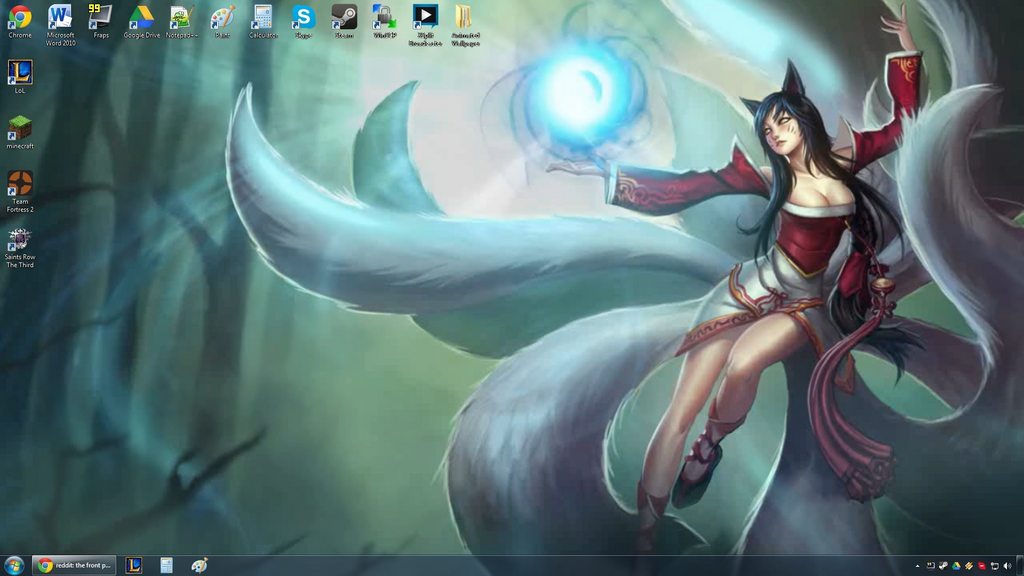Open the Calculator shortcut

(x=262, y=18)
